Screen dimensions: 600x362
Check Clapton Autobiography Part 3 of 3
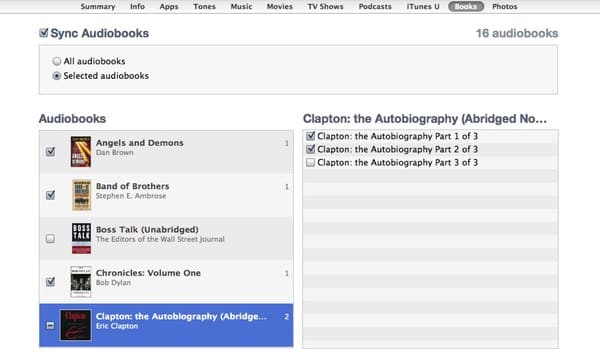(x=310, y=162)
